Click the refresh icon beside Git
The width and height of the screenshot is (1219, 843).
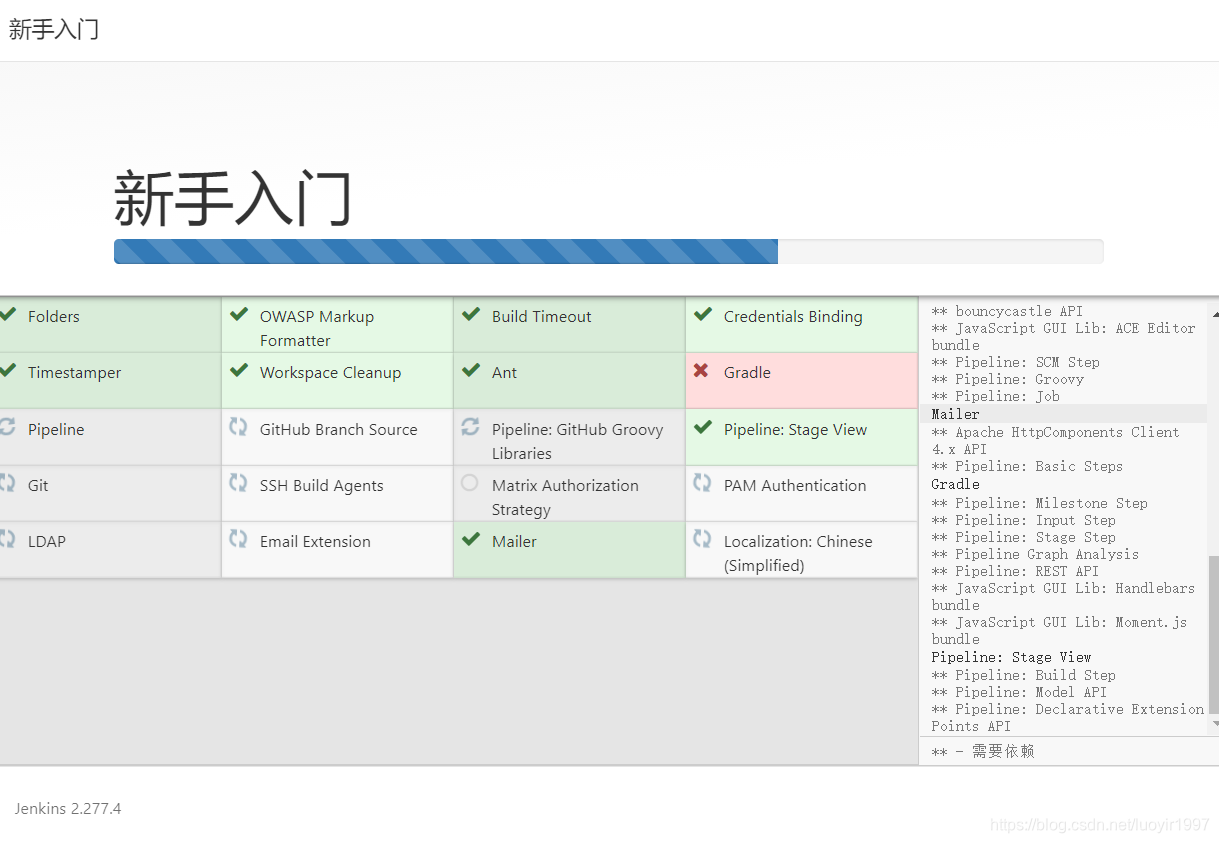pyautogui.click(x=7, y=483)
